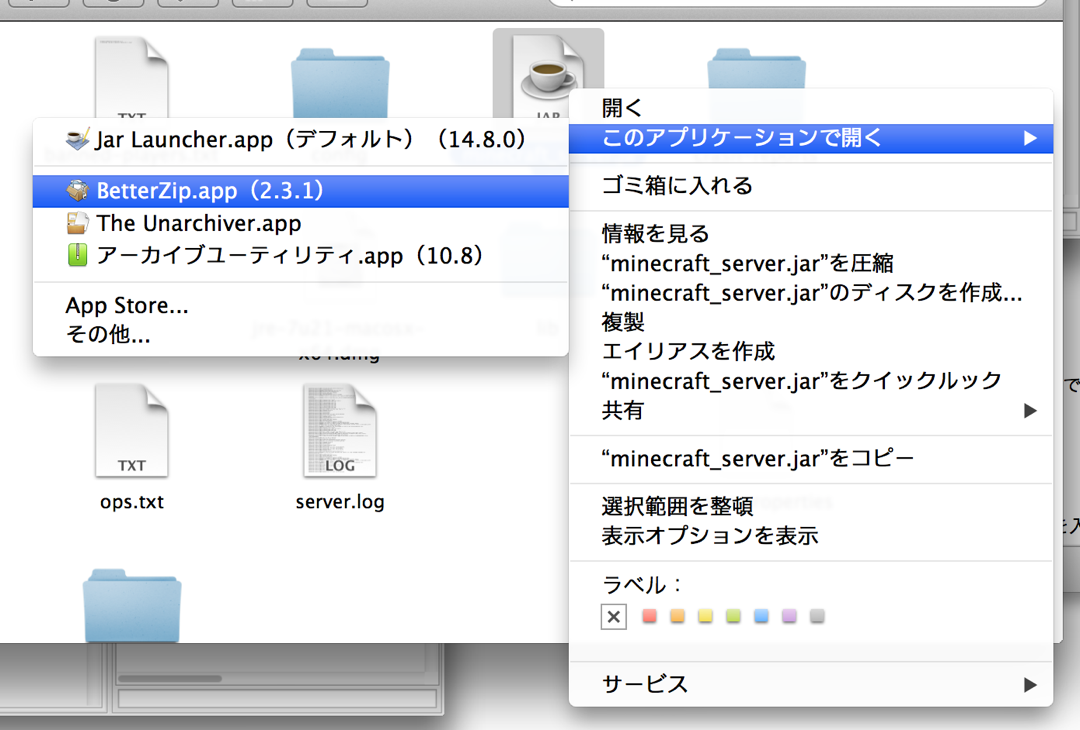Create an alias via エイリアスを作成
Image resolution: width=1080 pixels, height=730 pixels.
(811, 351)
